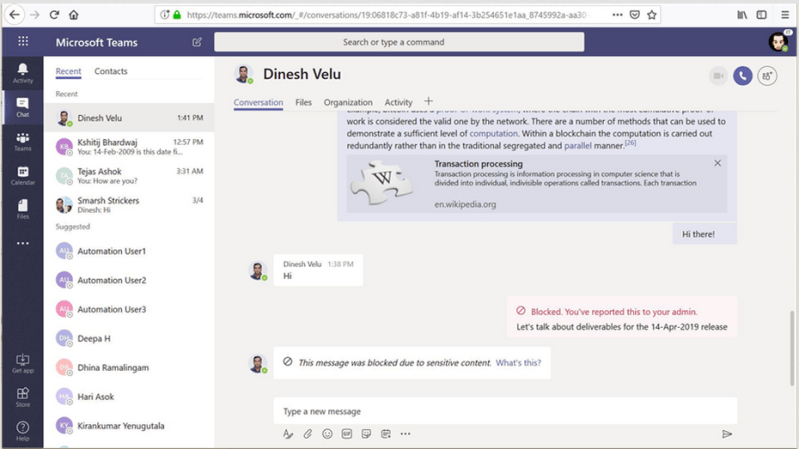Screen dimensions: 799x449
Task: Open the sticker picker
Action: (x=366, y=434)
